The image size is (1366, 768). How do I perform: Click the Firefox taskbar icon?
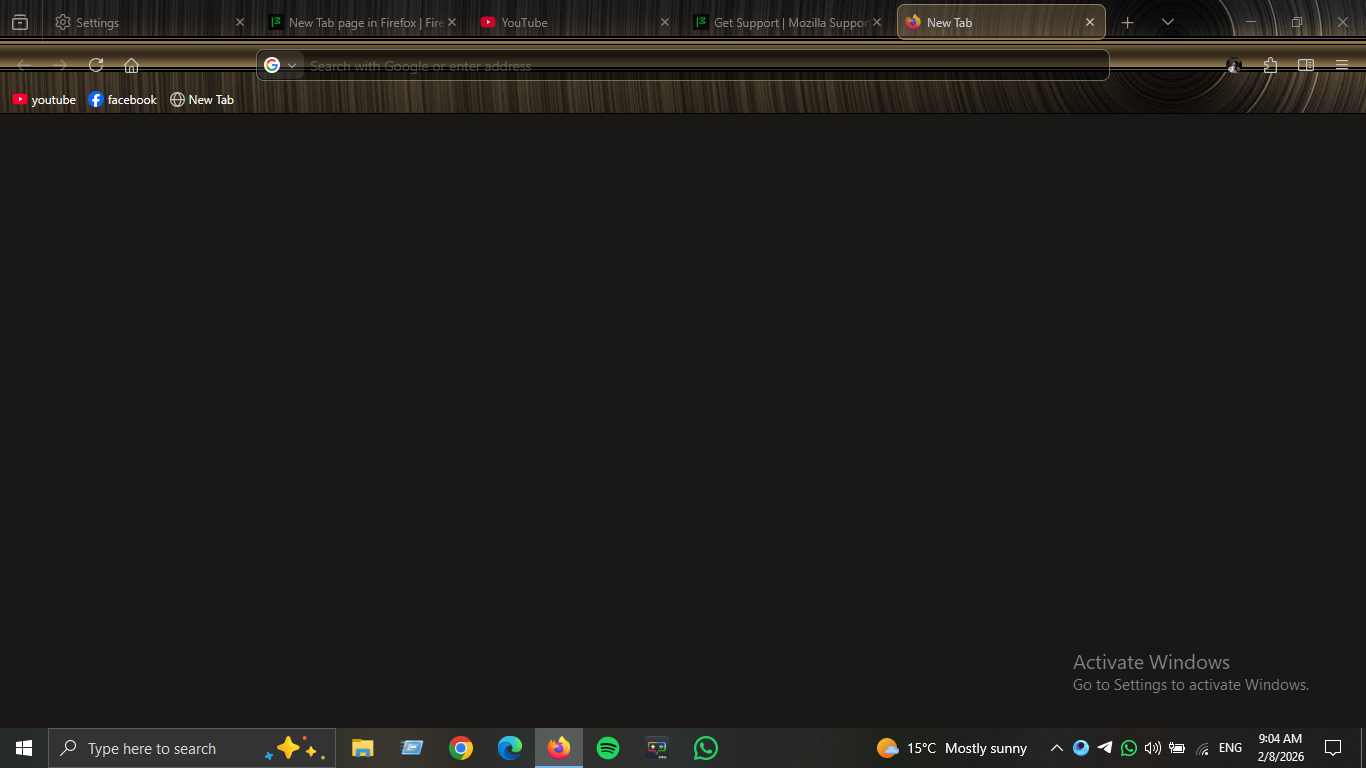coord(559,748)
